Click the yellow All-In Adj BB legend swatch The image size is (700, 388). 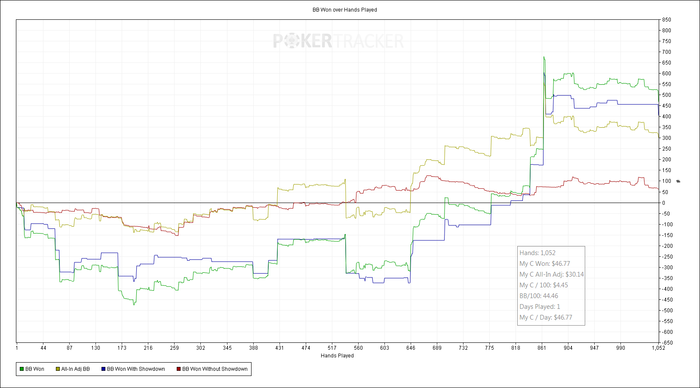tap(58, 369)
